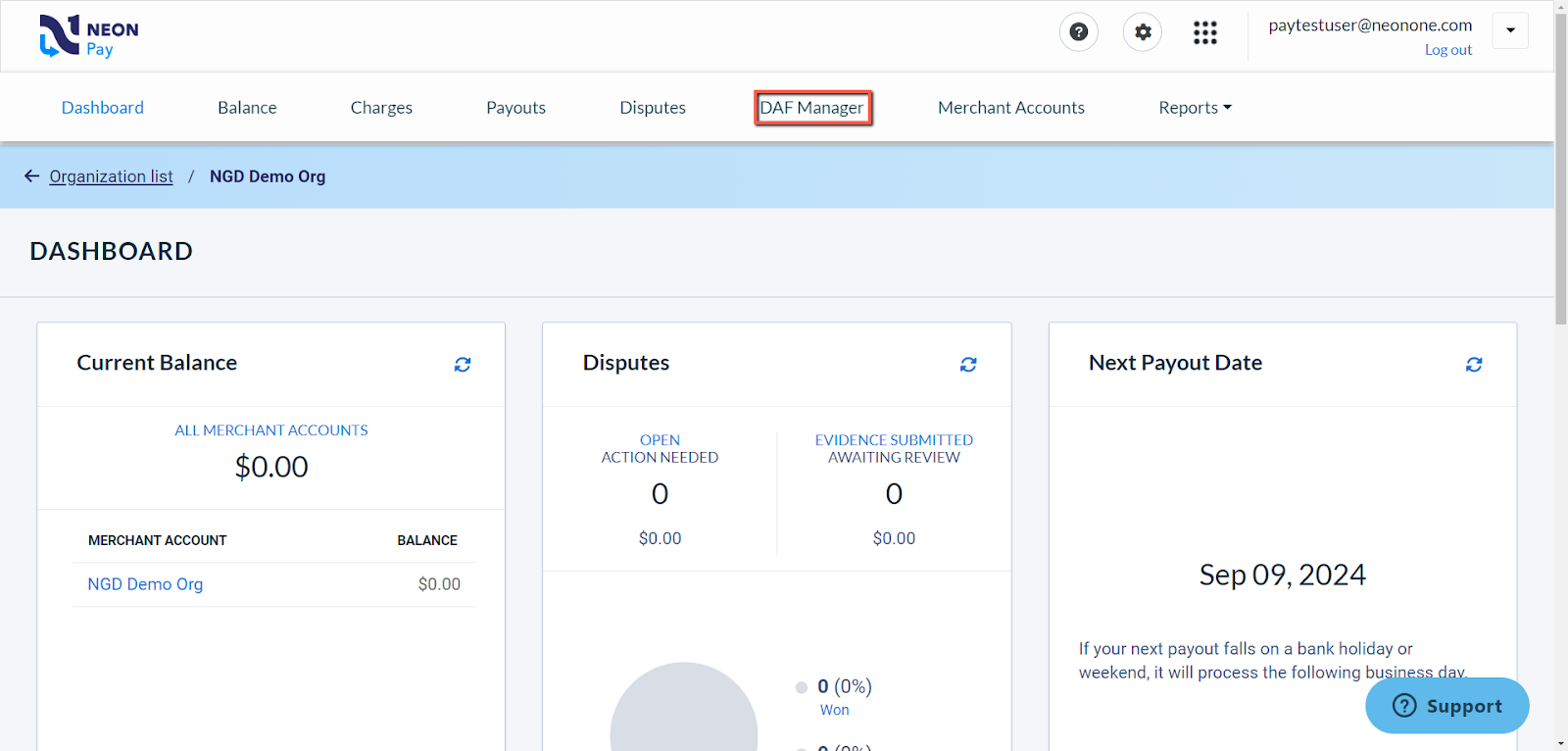Click the MERCHANT ACCOUNT column header

click(157, 540)
